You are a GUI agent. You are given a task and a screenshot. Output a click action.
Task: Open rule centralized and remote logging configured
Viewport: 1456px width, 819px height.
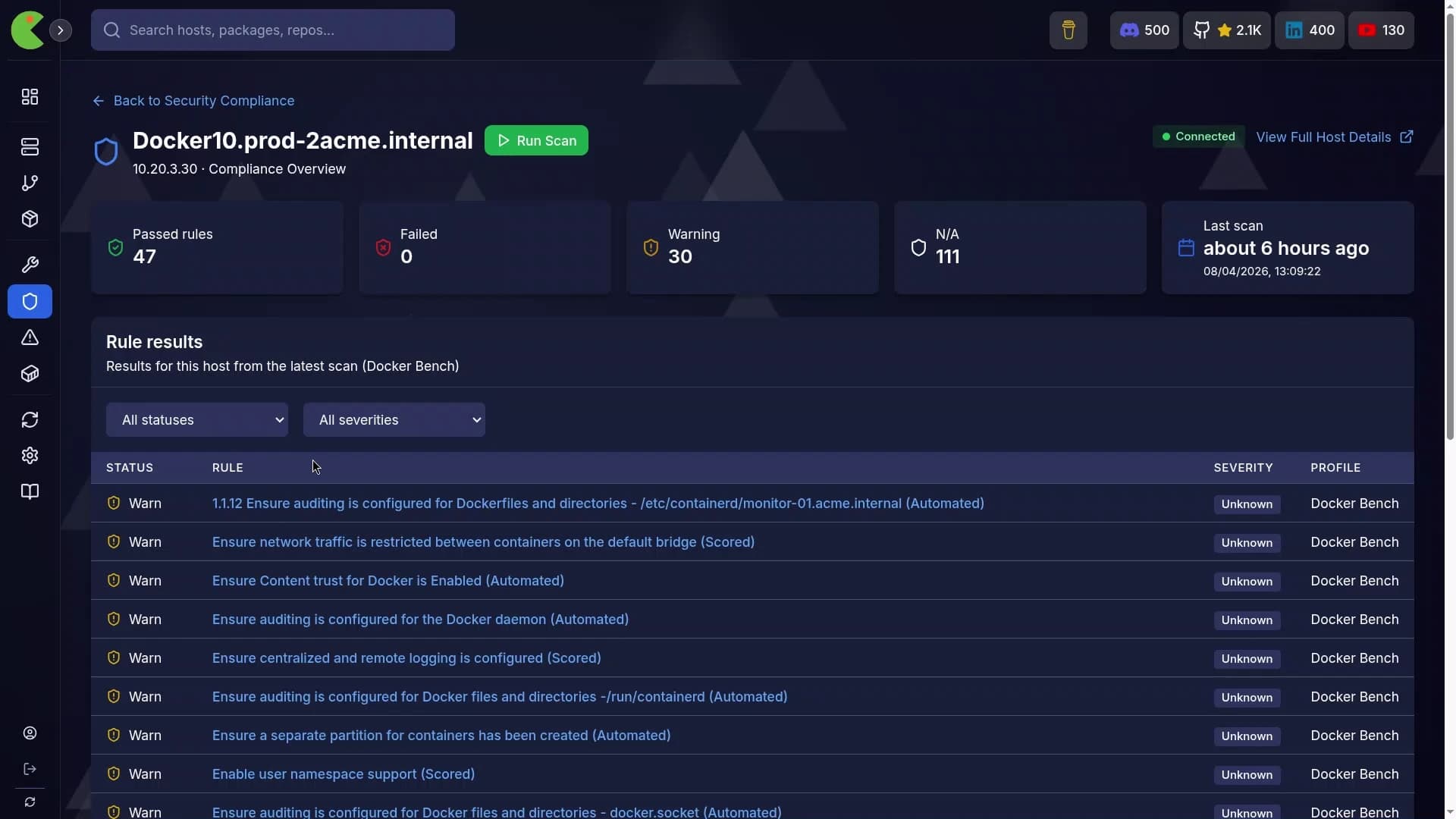point(406,658)
